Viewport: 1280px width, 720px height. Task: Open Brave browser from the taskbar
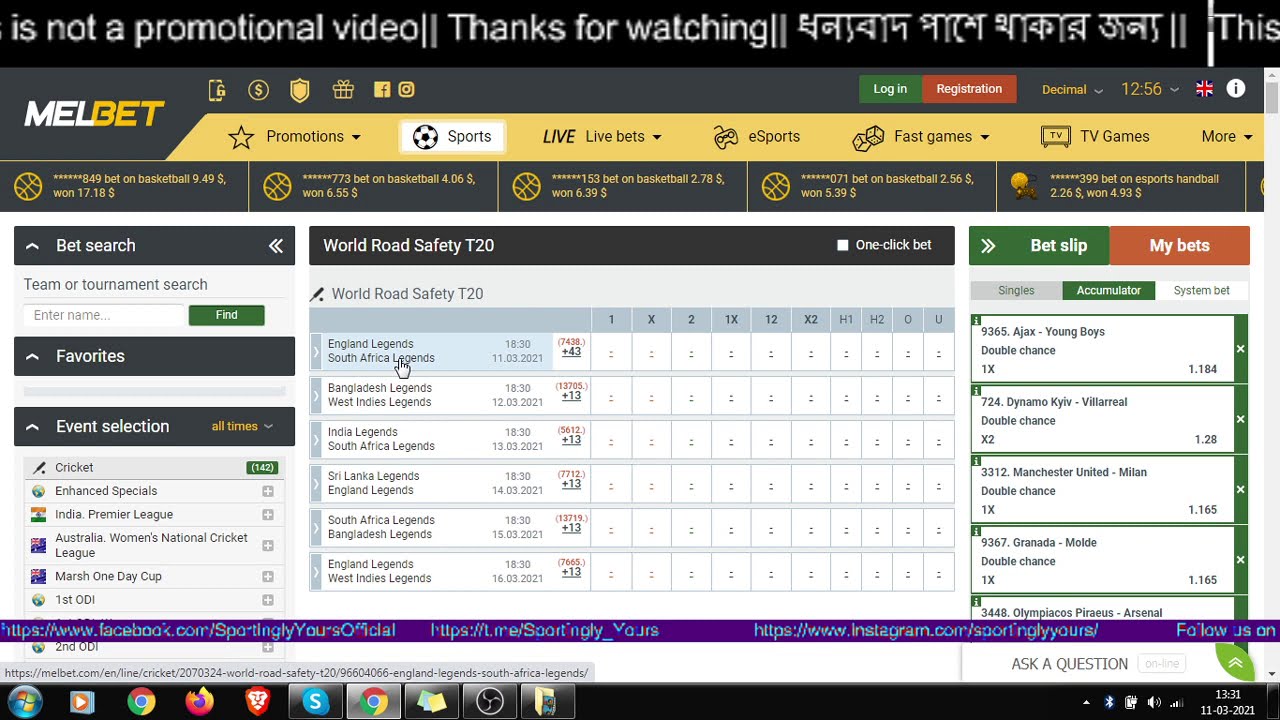(258, 702)
